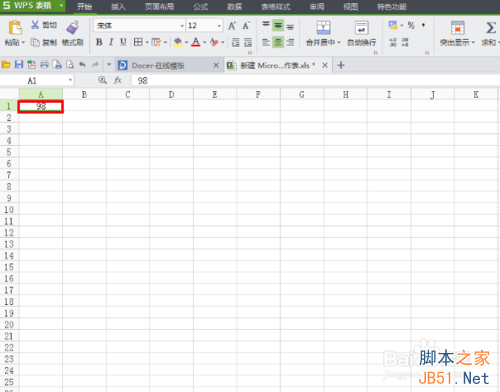Viewport: 500px width, 392px height.
Task: Open the 审阅 ribbon tab
Action: tap(317, 7)
